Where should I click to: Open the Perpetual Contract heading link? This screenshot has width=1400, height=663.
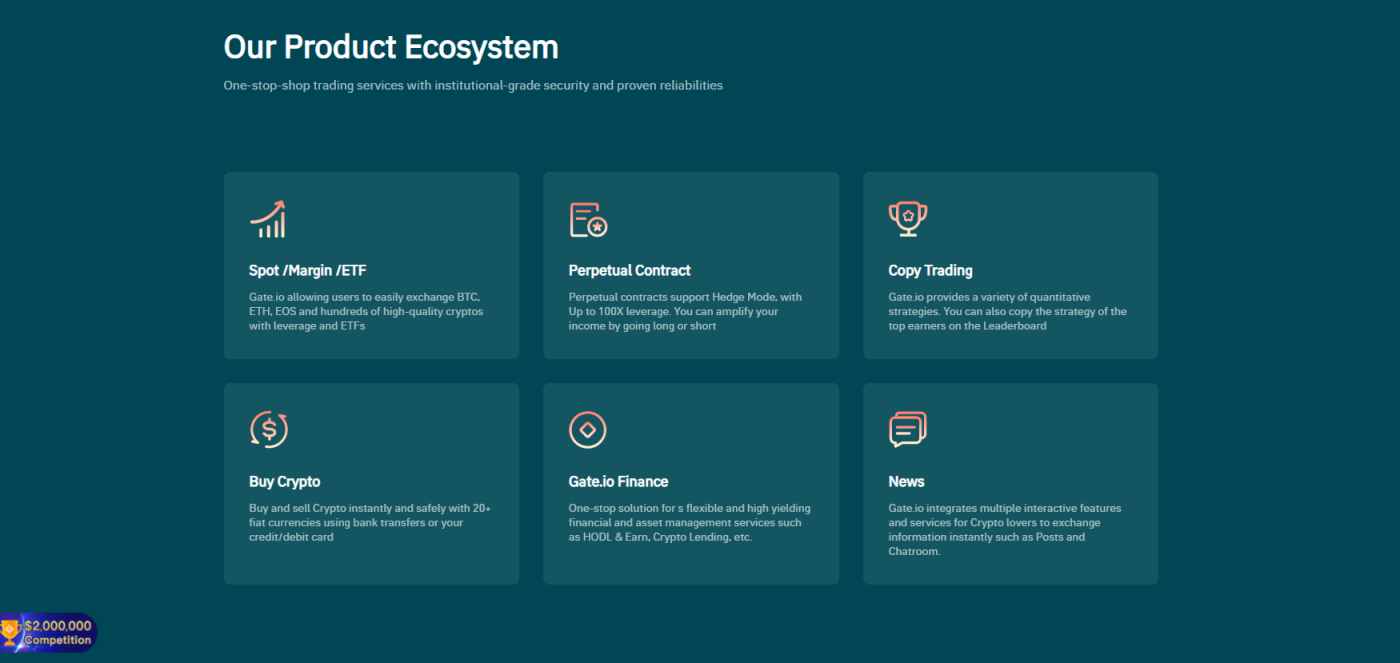630,270
